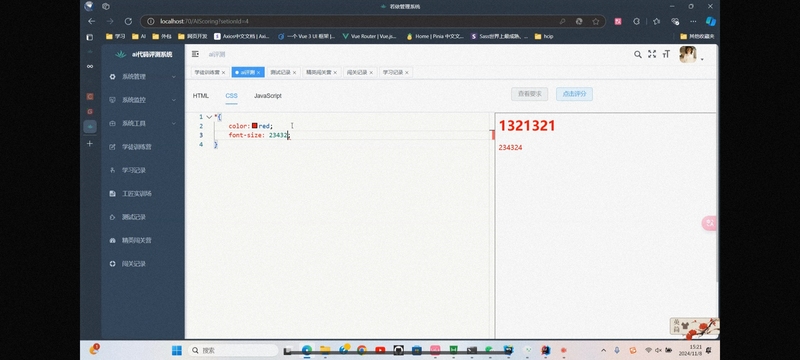
Task: Close the 学徒训练营 page tag
Action: coord(223,72)
